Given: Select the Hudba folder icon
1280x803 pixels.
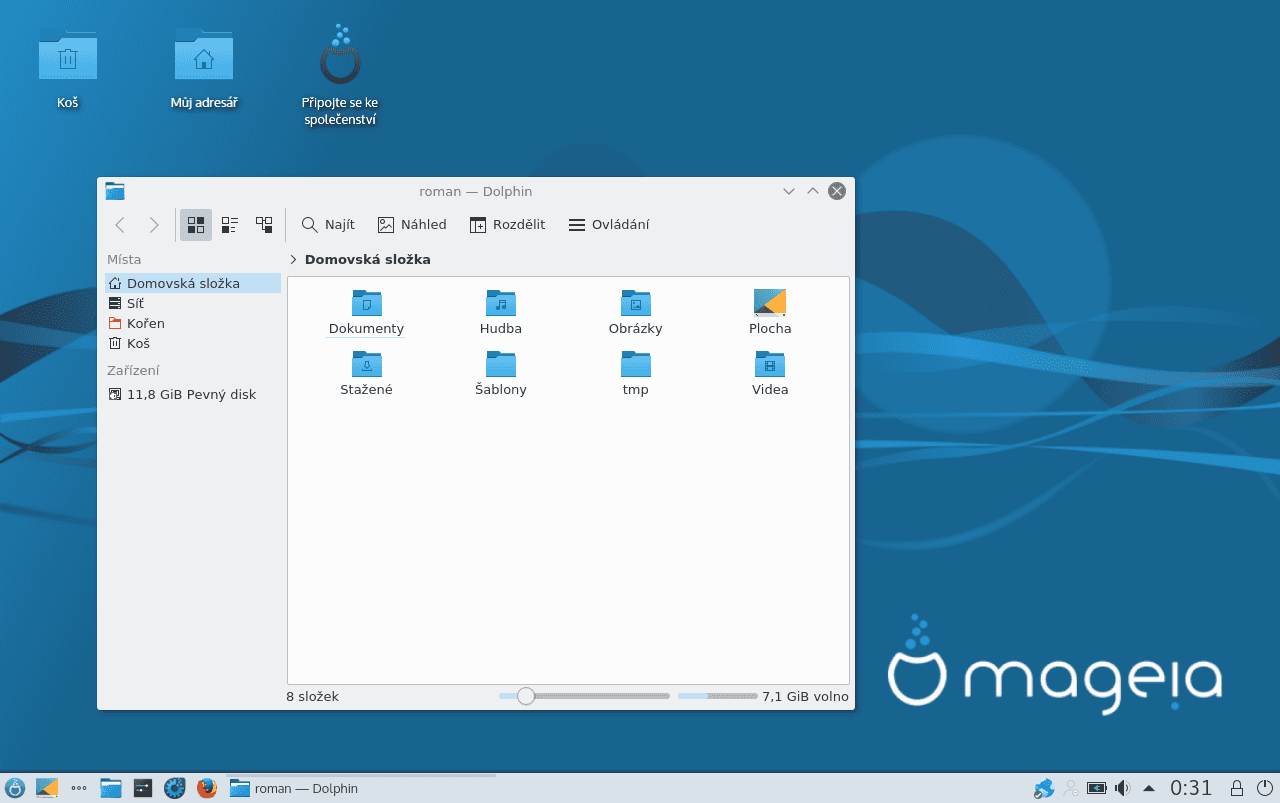Looking at the screenshot, I should point(501,303).
